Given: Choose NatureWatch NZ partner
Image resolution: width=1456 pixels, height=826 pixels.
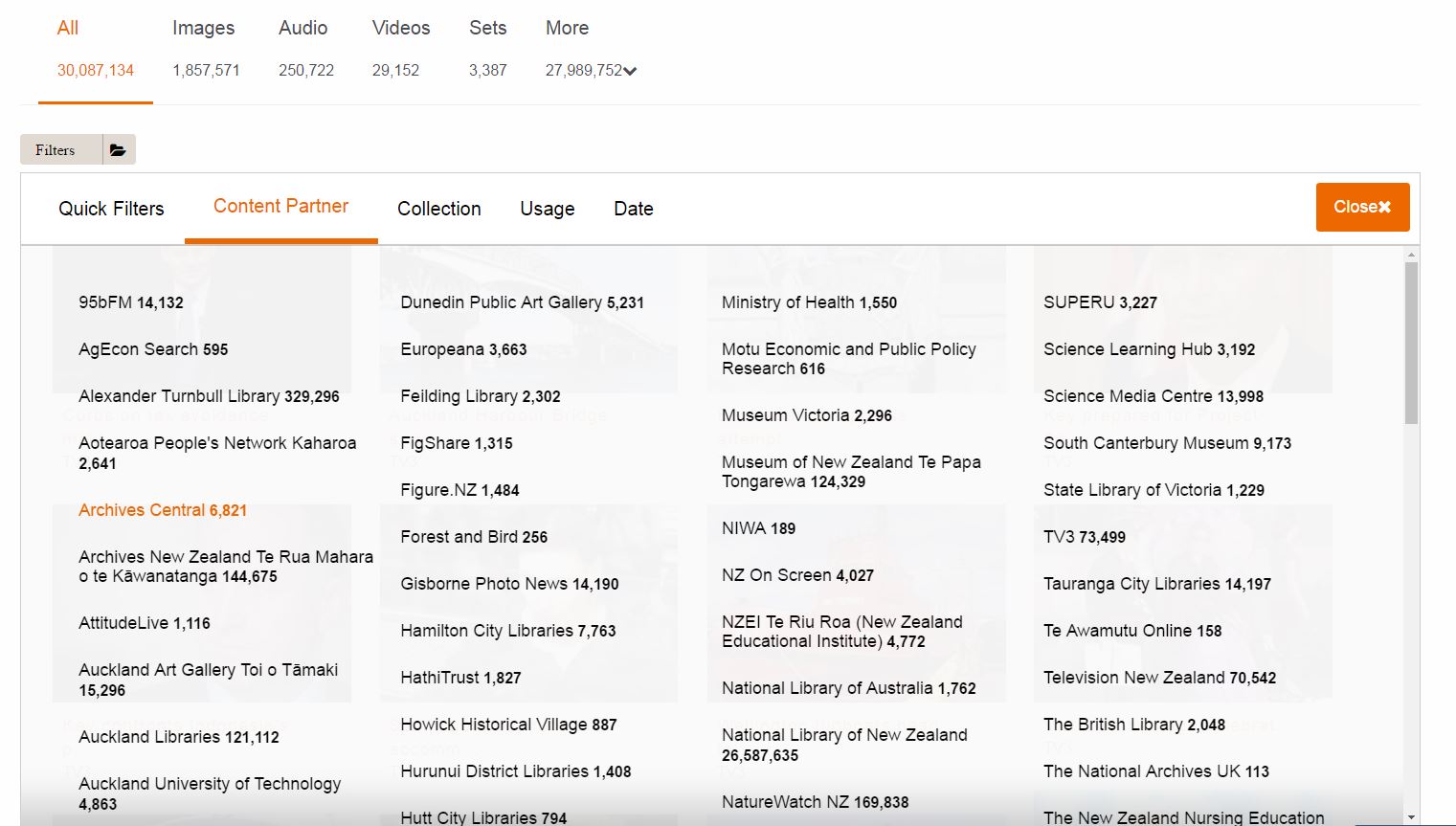Looking at the screenshot, I should click(816, 802).
